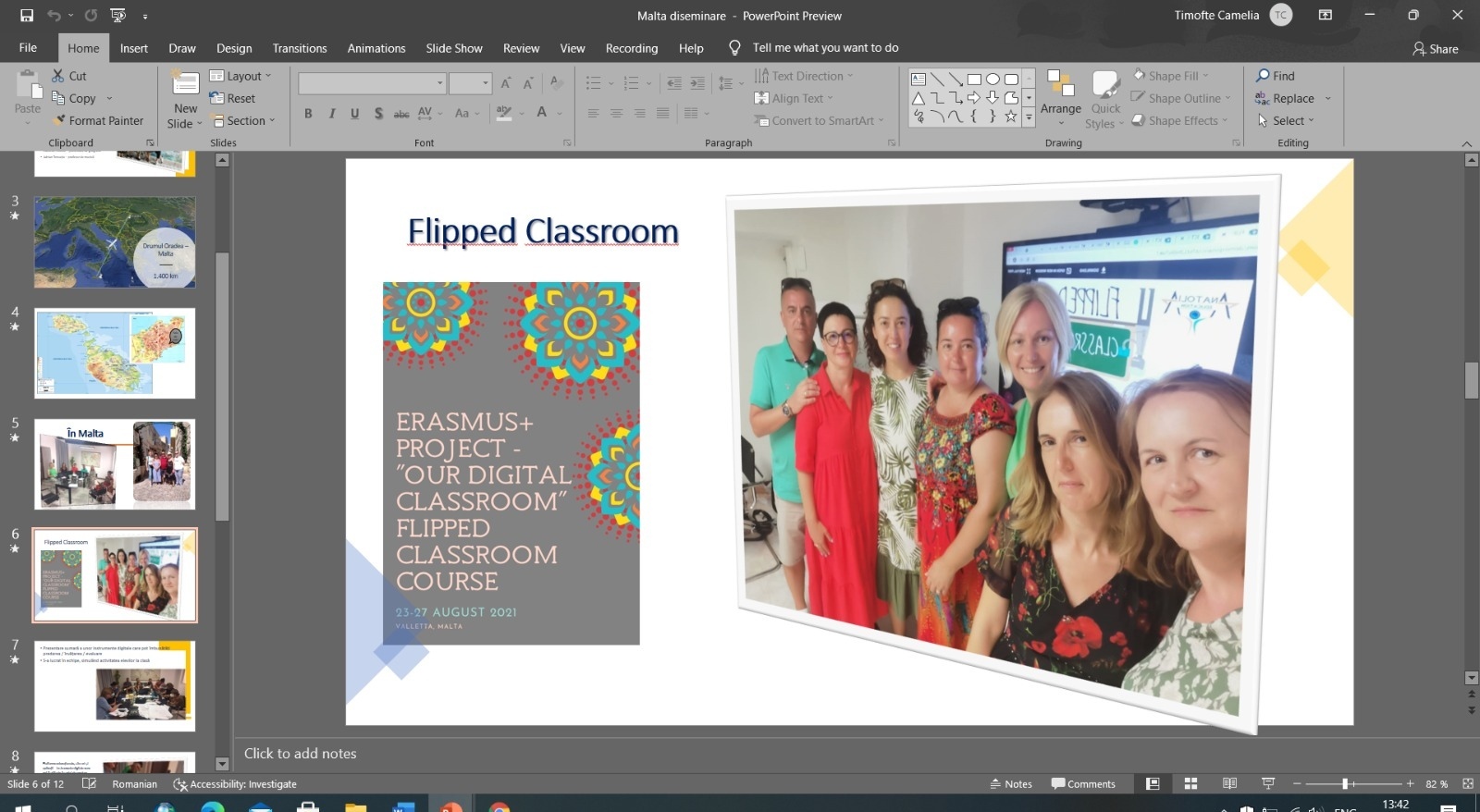Click the New Slide icon
Viewport: 1480px width, 812px height.
[185, 85]
